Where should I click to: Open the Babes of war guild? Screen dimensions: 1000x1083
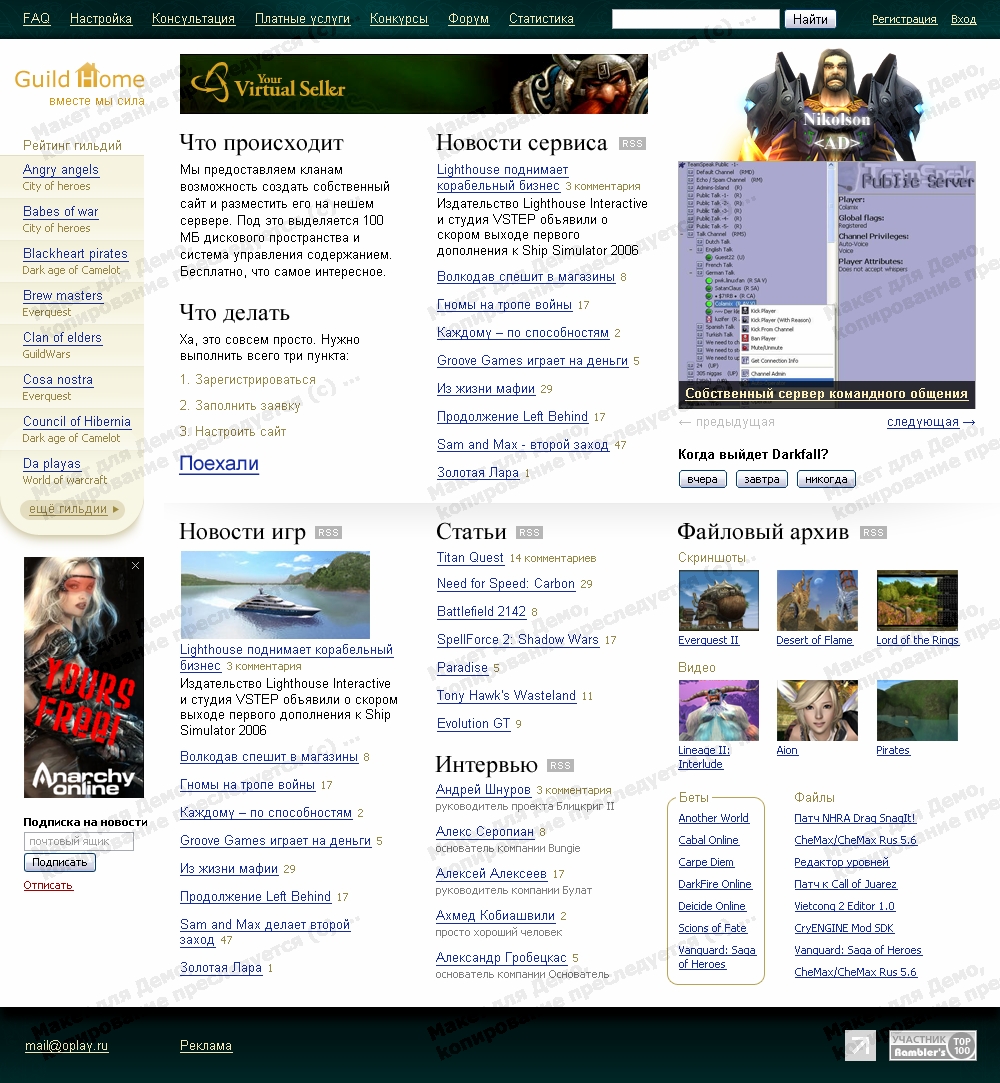(x=61, y=212)
